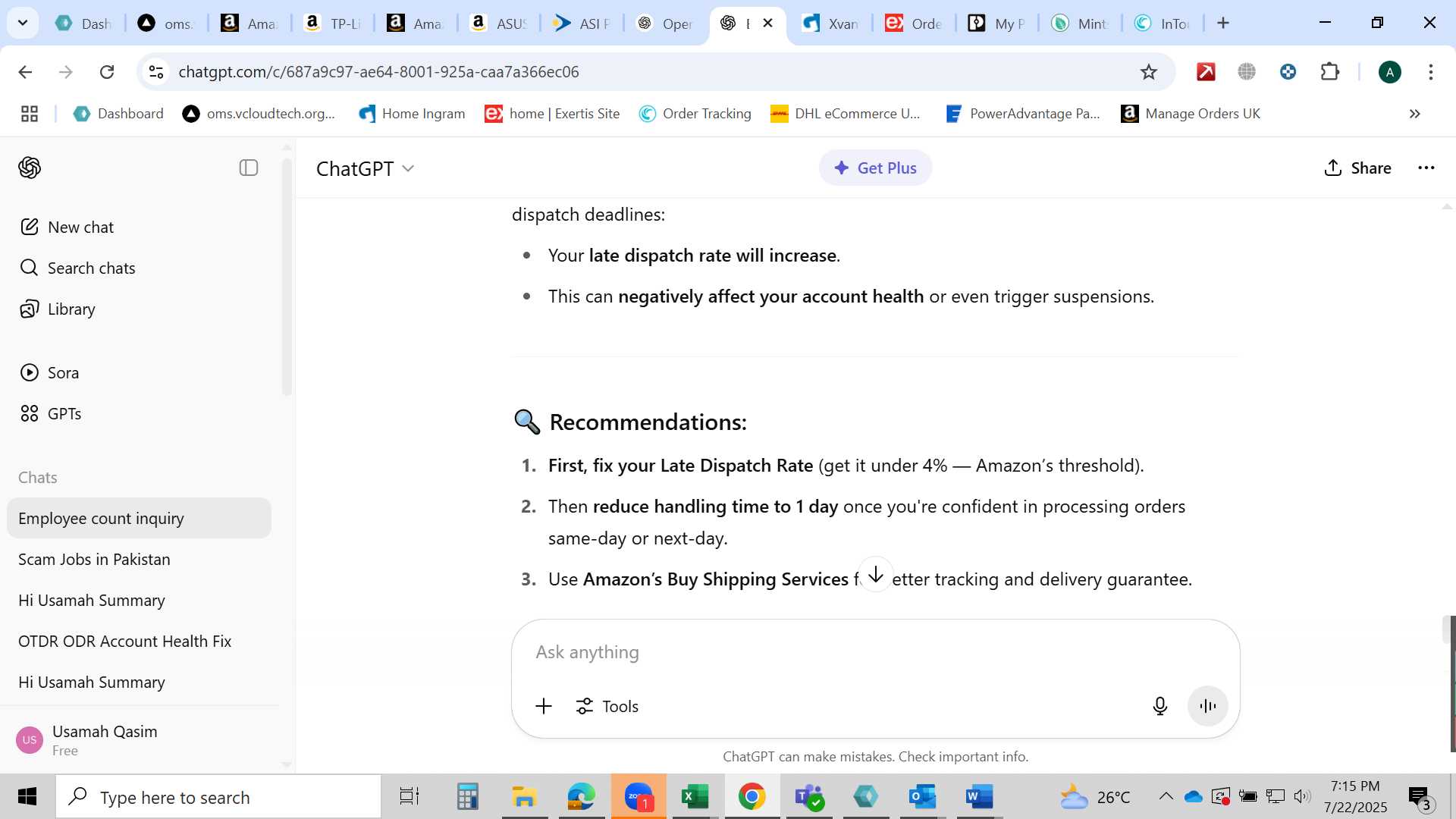Open a new browser tab

click(x=1222, y=24)
